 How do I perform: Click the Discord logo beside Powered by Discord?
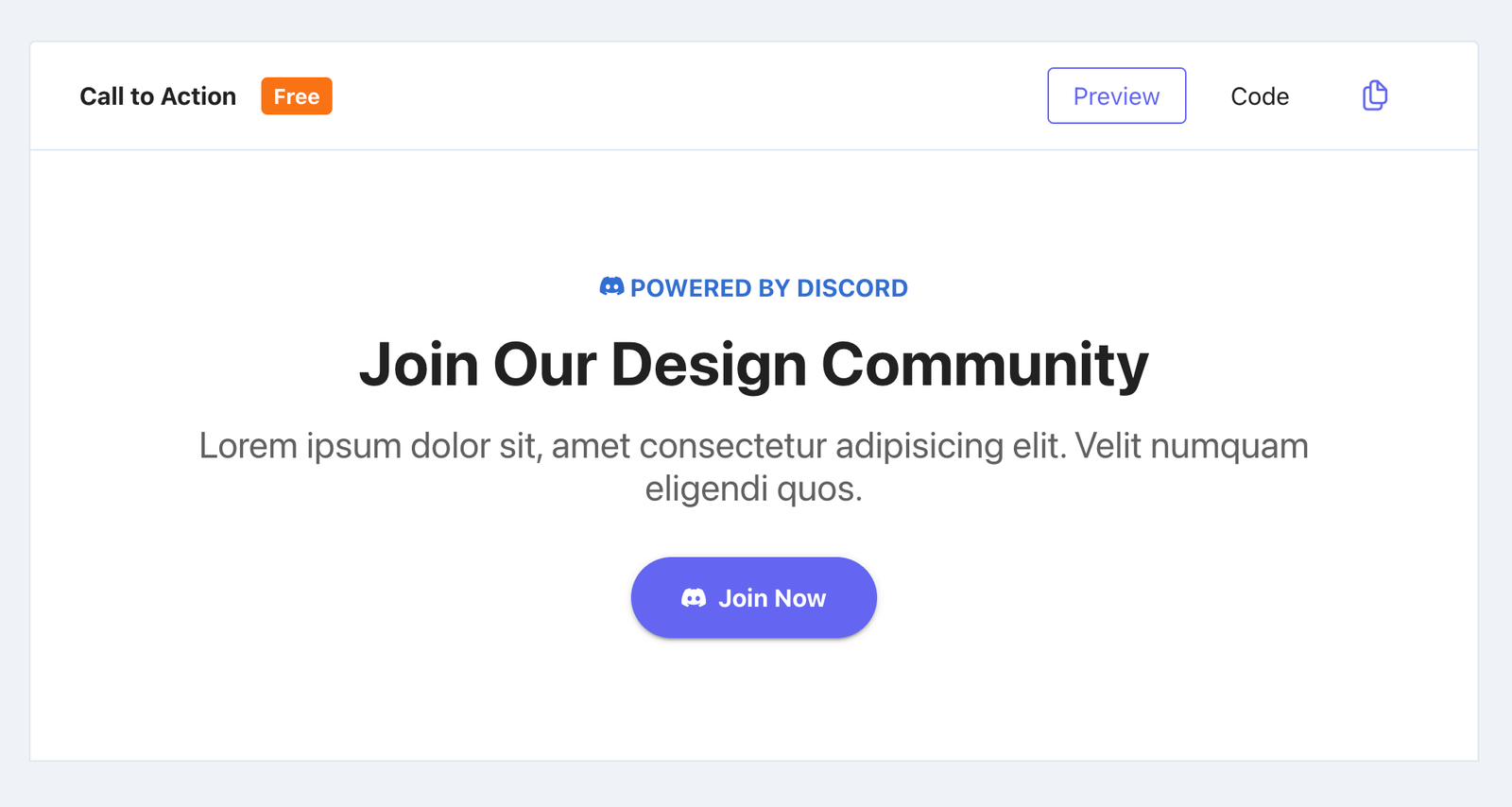[611, 286]
